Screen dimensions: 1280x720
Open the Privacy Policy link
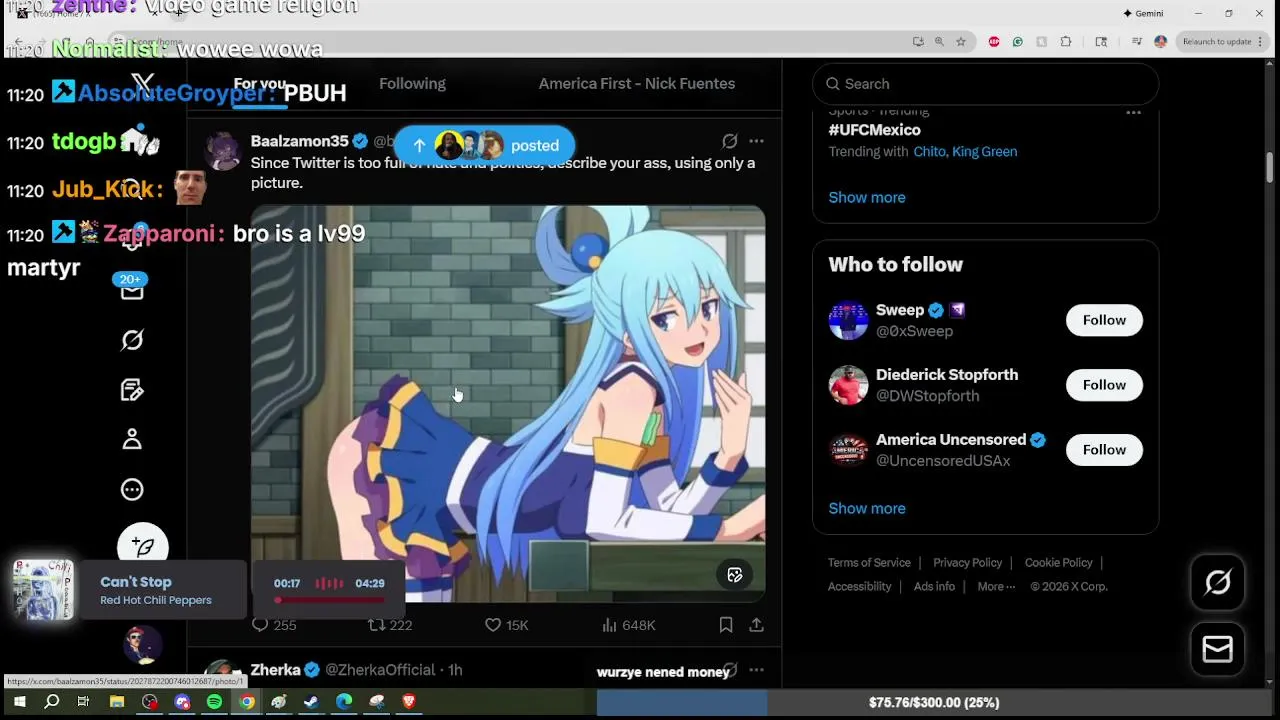click(x=967, y=563)
